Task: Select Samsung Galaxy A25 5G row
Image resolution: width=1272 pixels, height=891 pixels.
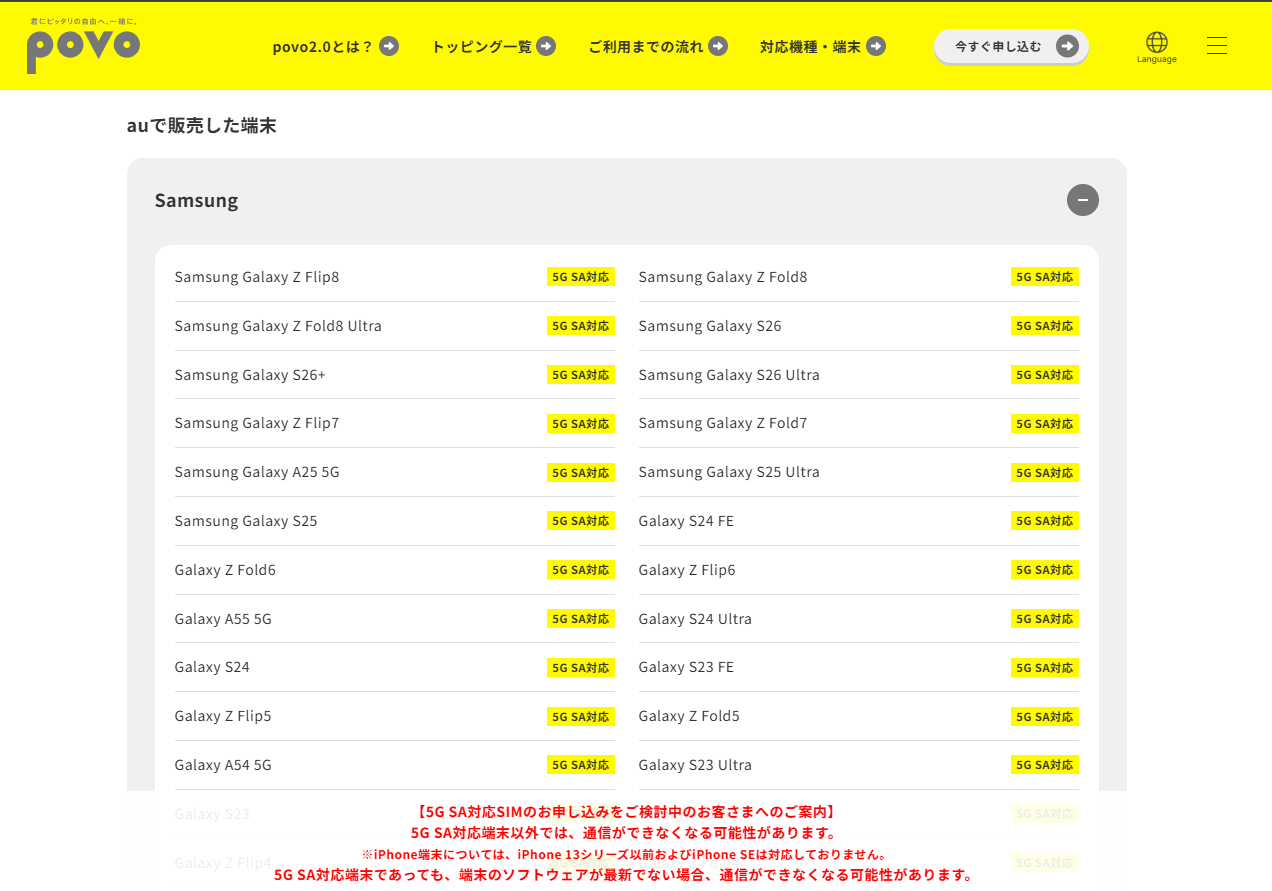Action: click(395, 472)
